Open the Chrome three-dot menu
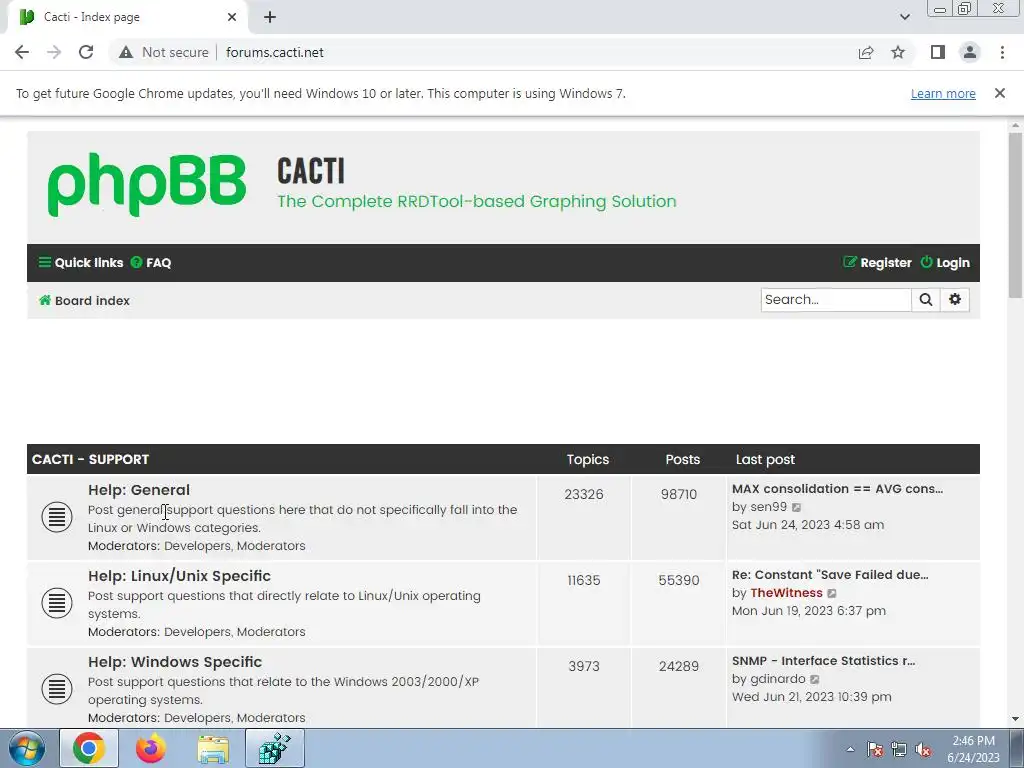Viewport: 1024px width, 768px height. pyautogui.click(x=1002, y=52)
